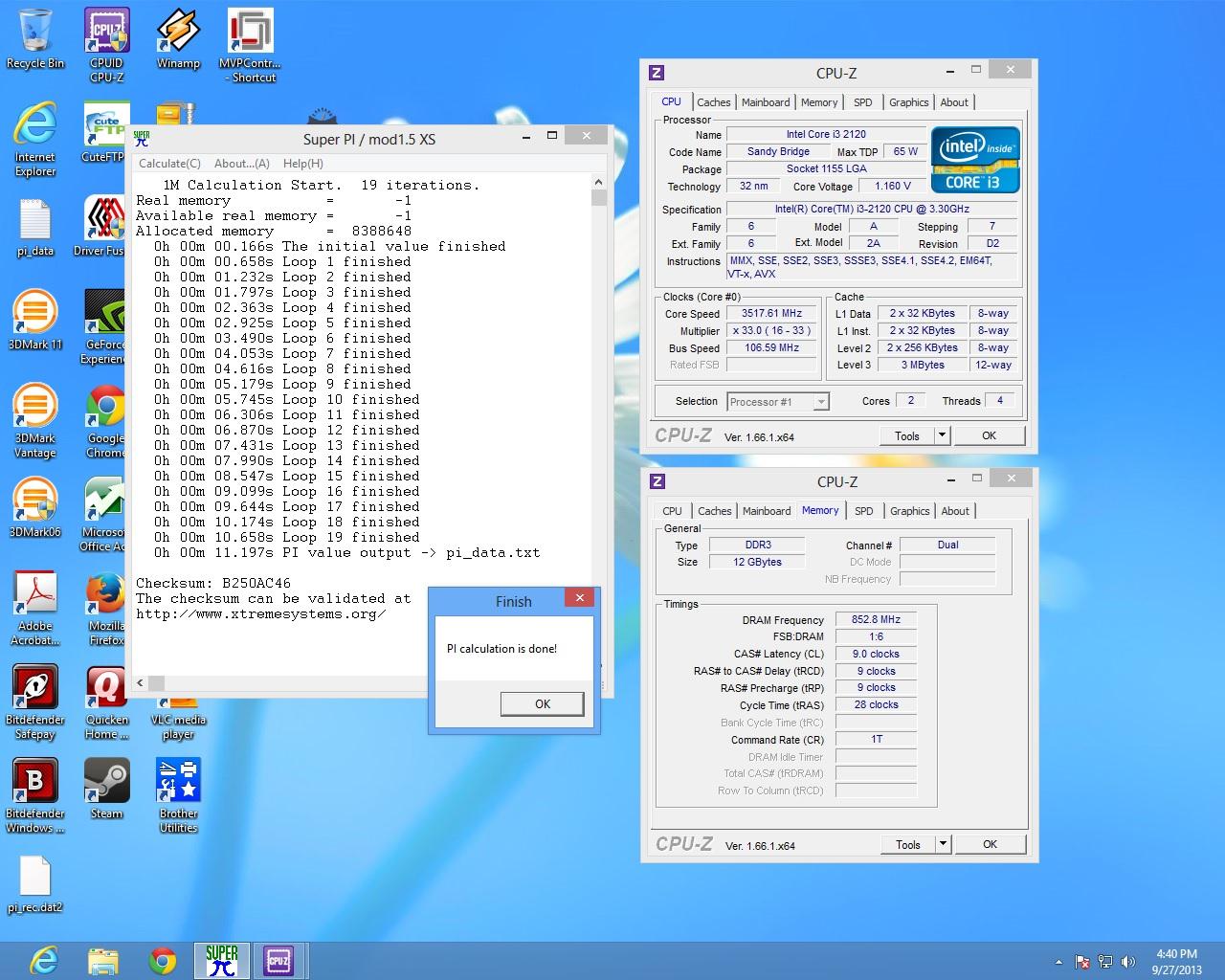Launch the Winamp desktop shortcut
This screenshot has width=1225, height=980.
click(178, 39)
